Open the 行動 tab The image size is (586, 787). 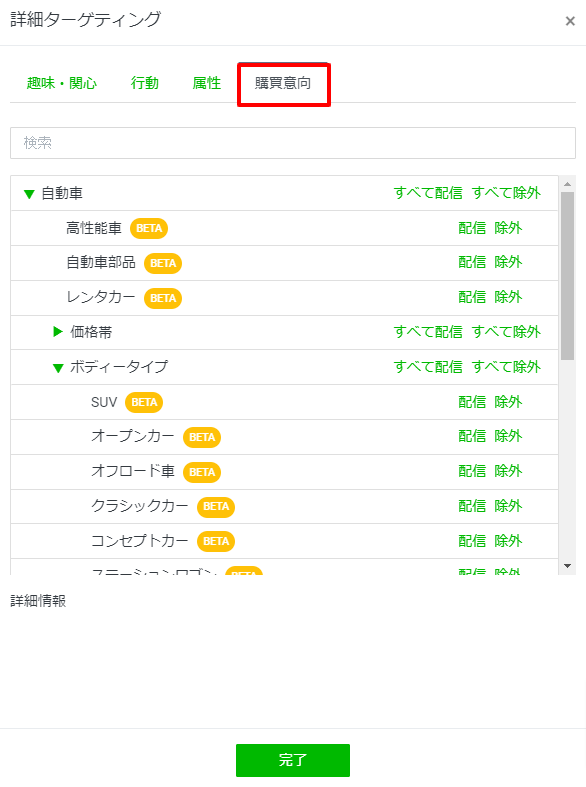[x=144, y=83]
